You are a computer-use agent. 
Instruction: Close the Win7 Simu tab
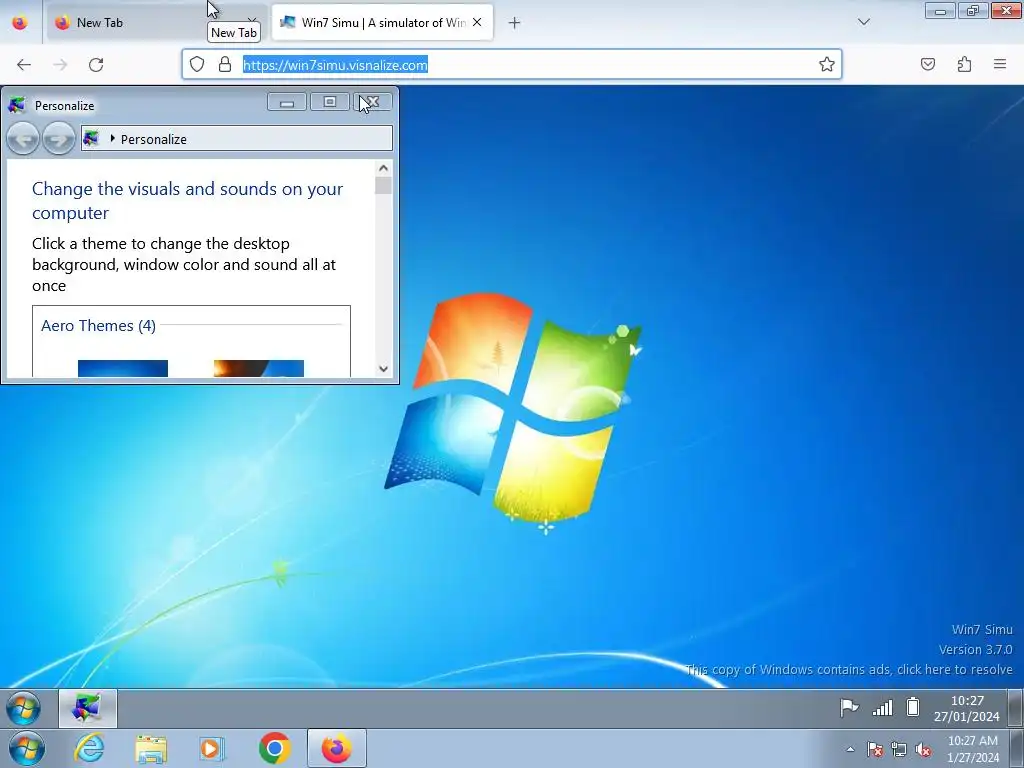[x=477, y=22]
